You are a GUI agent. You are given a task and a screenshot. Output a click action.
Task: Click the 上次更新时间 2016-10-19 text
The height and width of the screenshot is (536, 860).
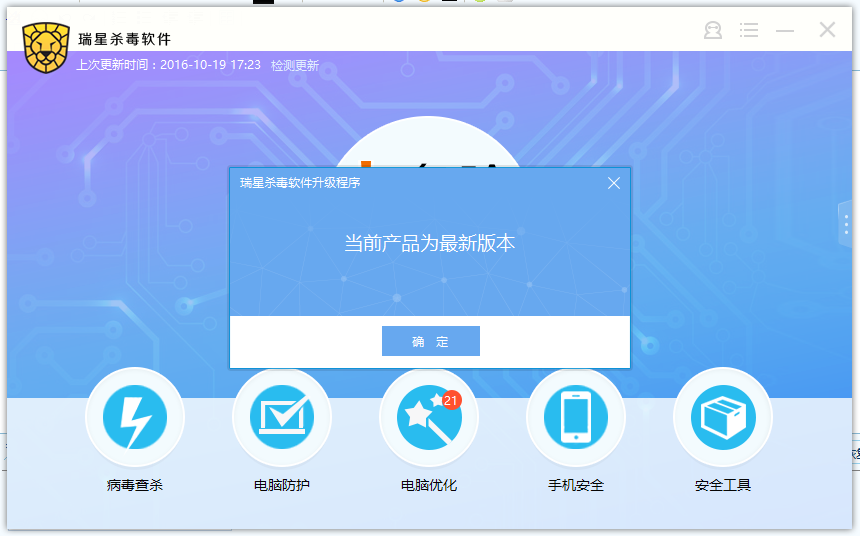click(168, 65)
